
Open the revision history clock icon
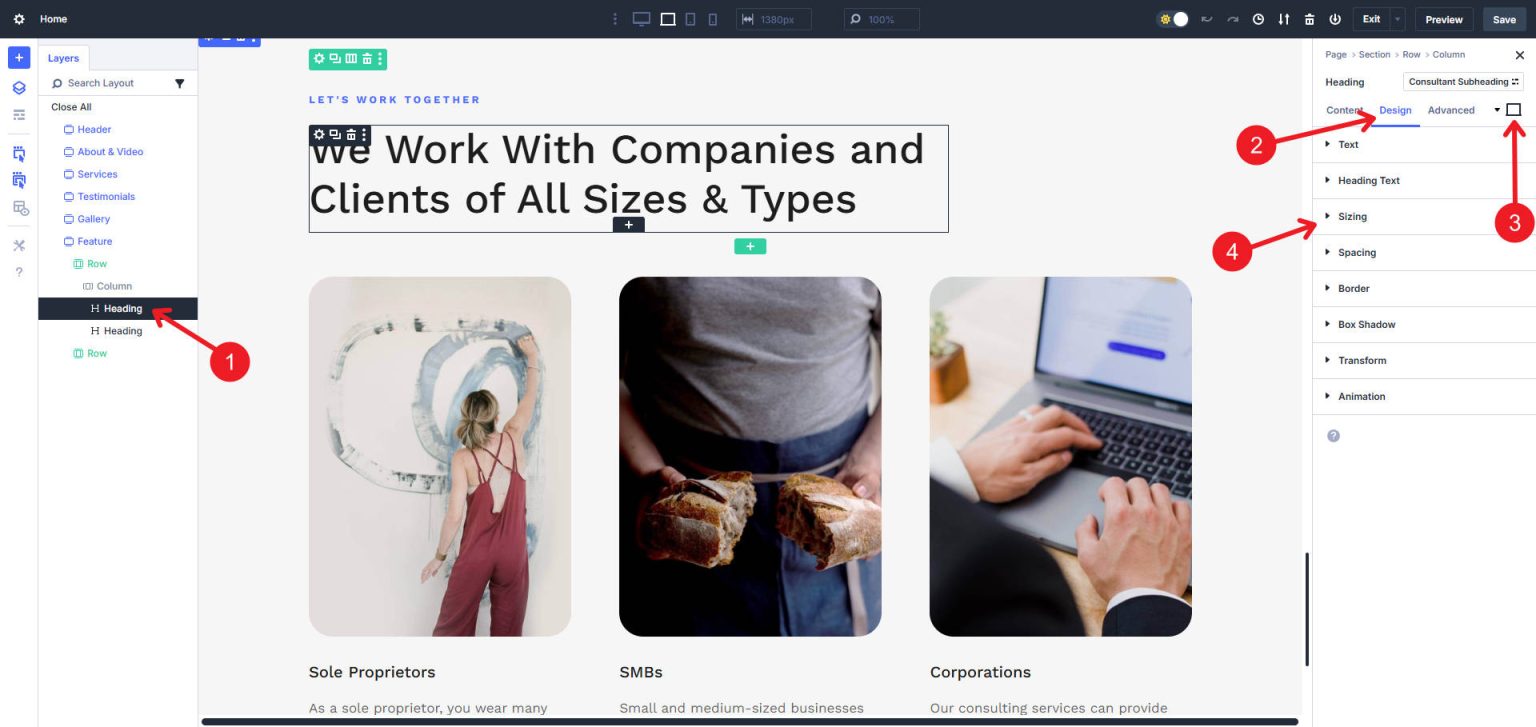(x=1258, y=19)
